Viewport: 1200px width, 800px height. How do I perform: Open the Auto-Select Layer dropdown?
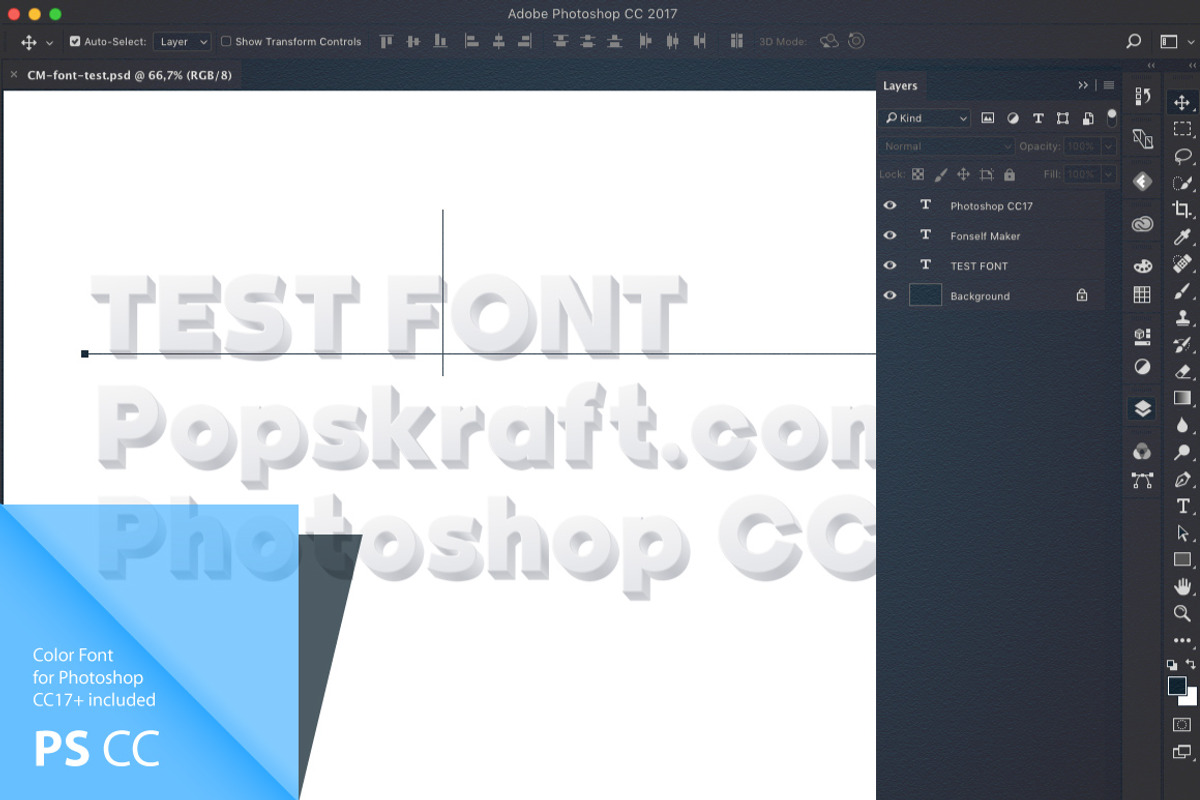coord(182,42)
